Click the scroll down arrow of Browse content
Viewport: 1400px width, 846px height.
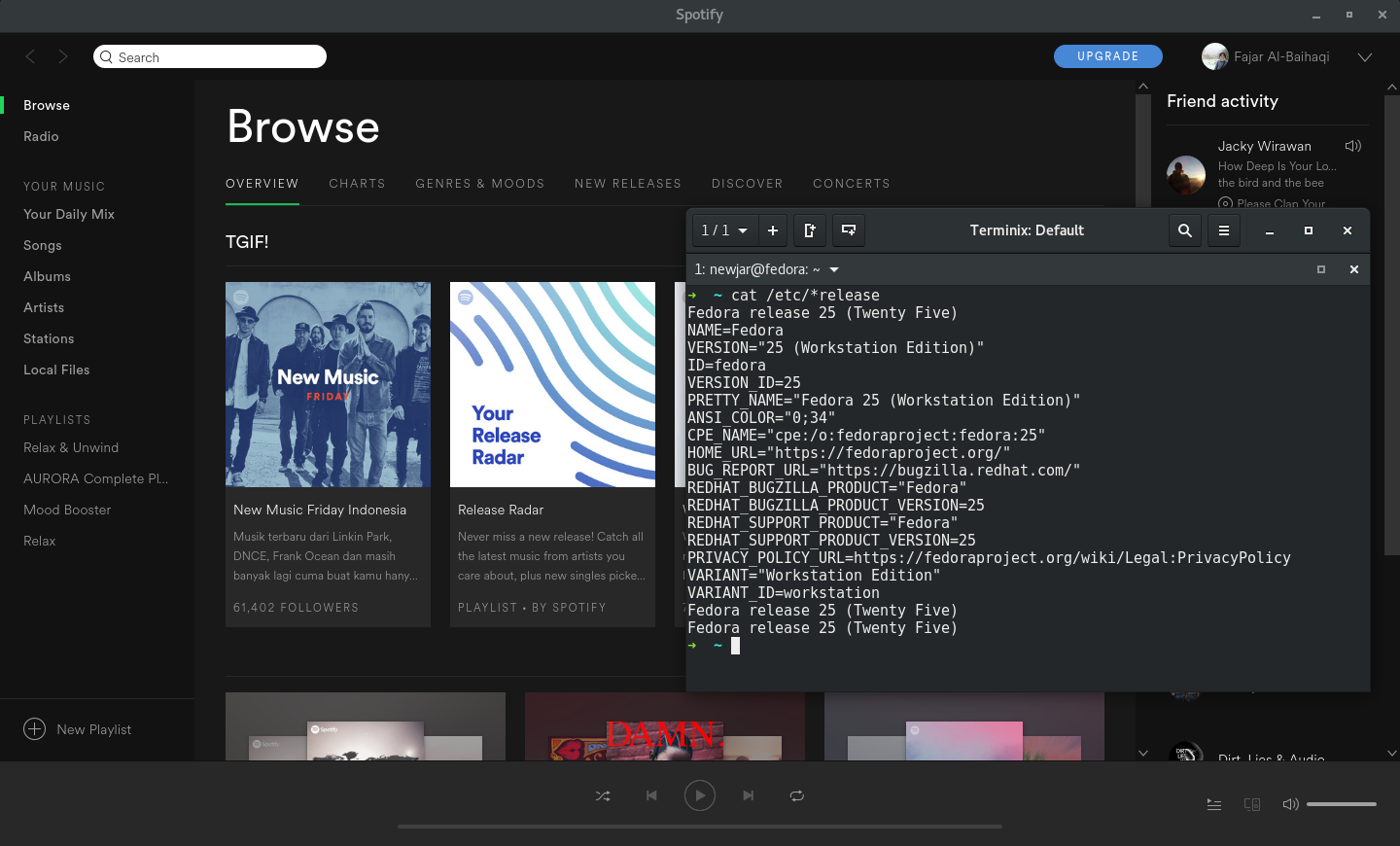pyautogui.click(x=1143, y=753)
